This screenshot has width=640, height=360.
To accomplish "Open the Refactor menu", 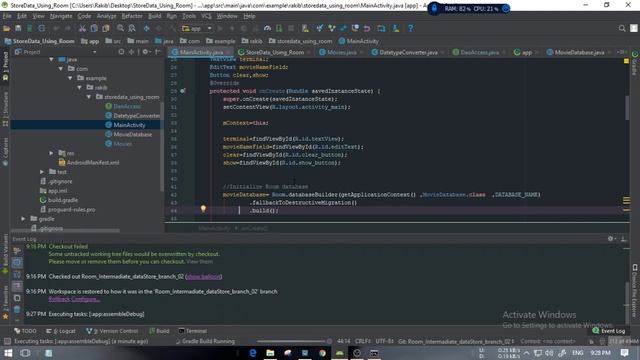I will click(x=132, y=16).
